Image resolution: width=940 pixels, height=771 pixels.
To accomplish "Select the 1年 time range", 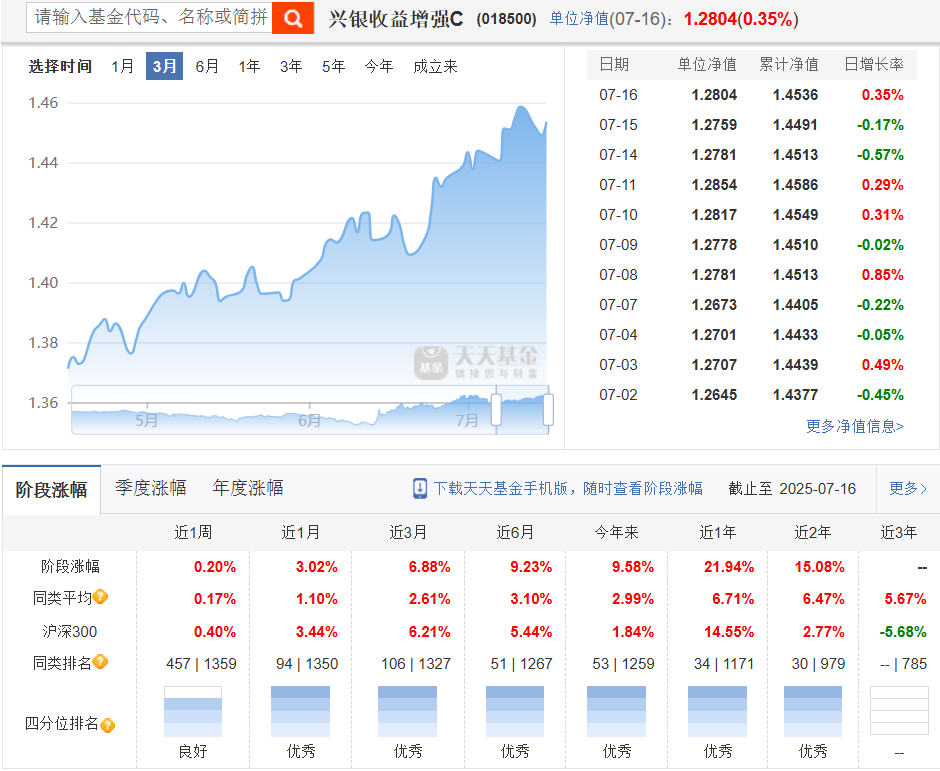I will coord(249,66).
